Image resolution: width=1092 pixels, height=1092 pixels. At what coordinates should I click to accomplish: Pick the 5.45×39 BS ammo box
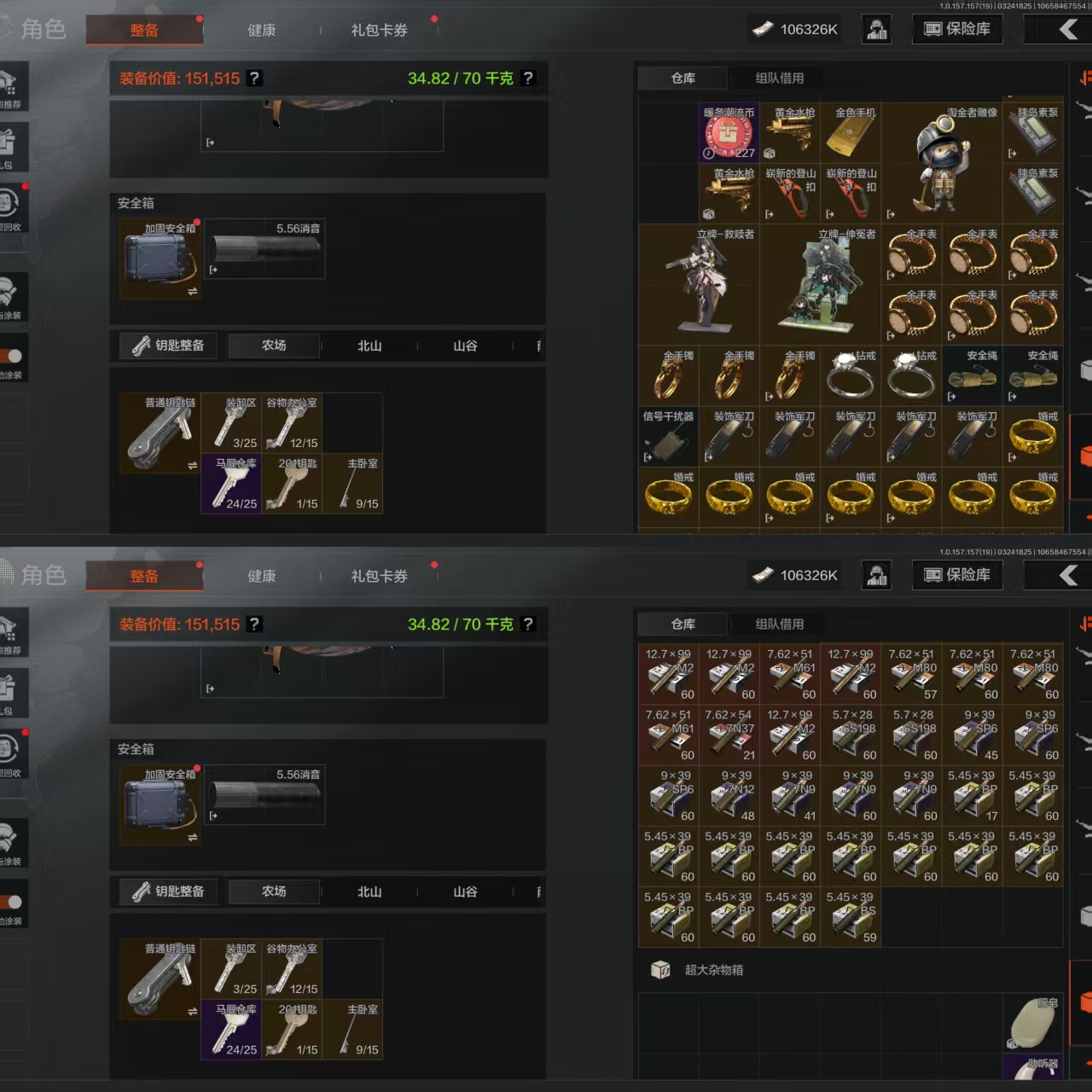(x=850, y=916)
